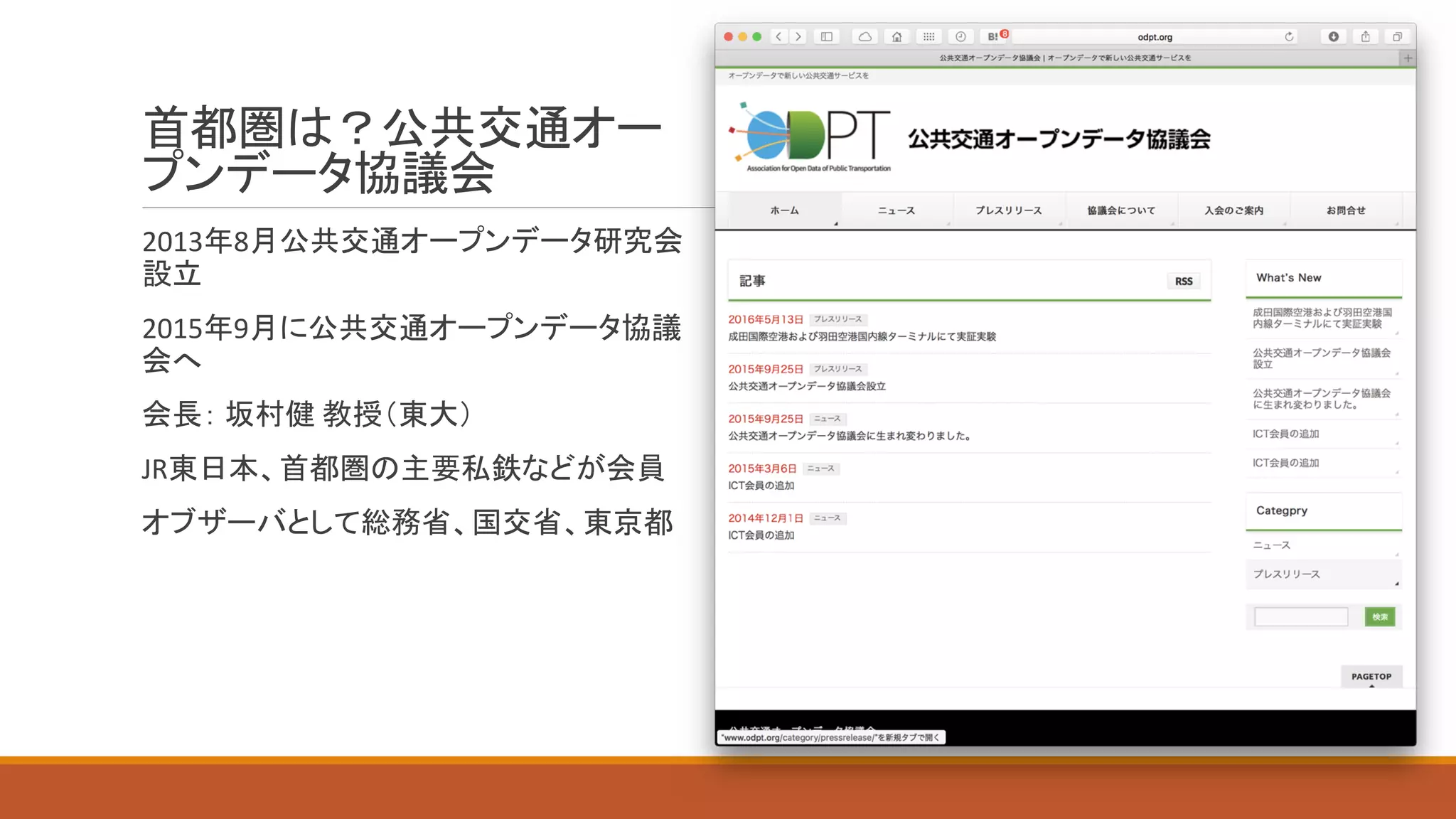
Task: Open the history clock icon
Action: coord(960,36)
